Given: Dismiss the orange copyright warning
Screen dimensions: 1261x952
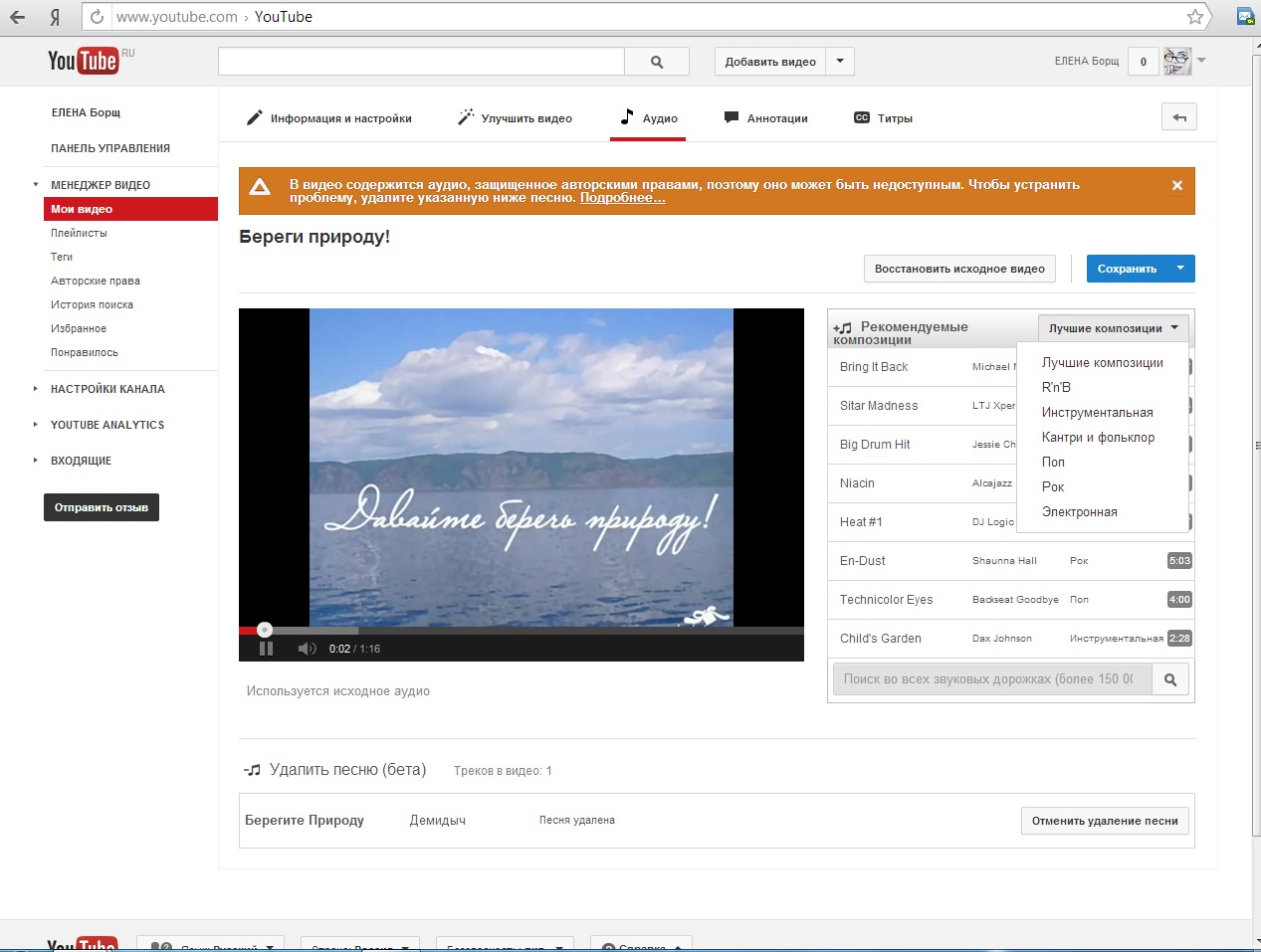Looking at the screenshot, I should (x=1177, y=185).
